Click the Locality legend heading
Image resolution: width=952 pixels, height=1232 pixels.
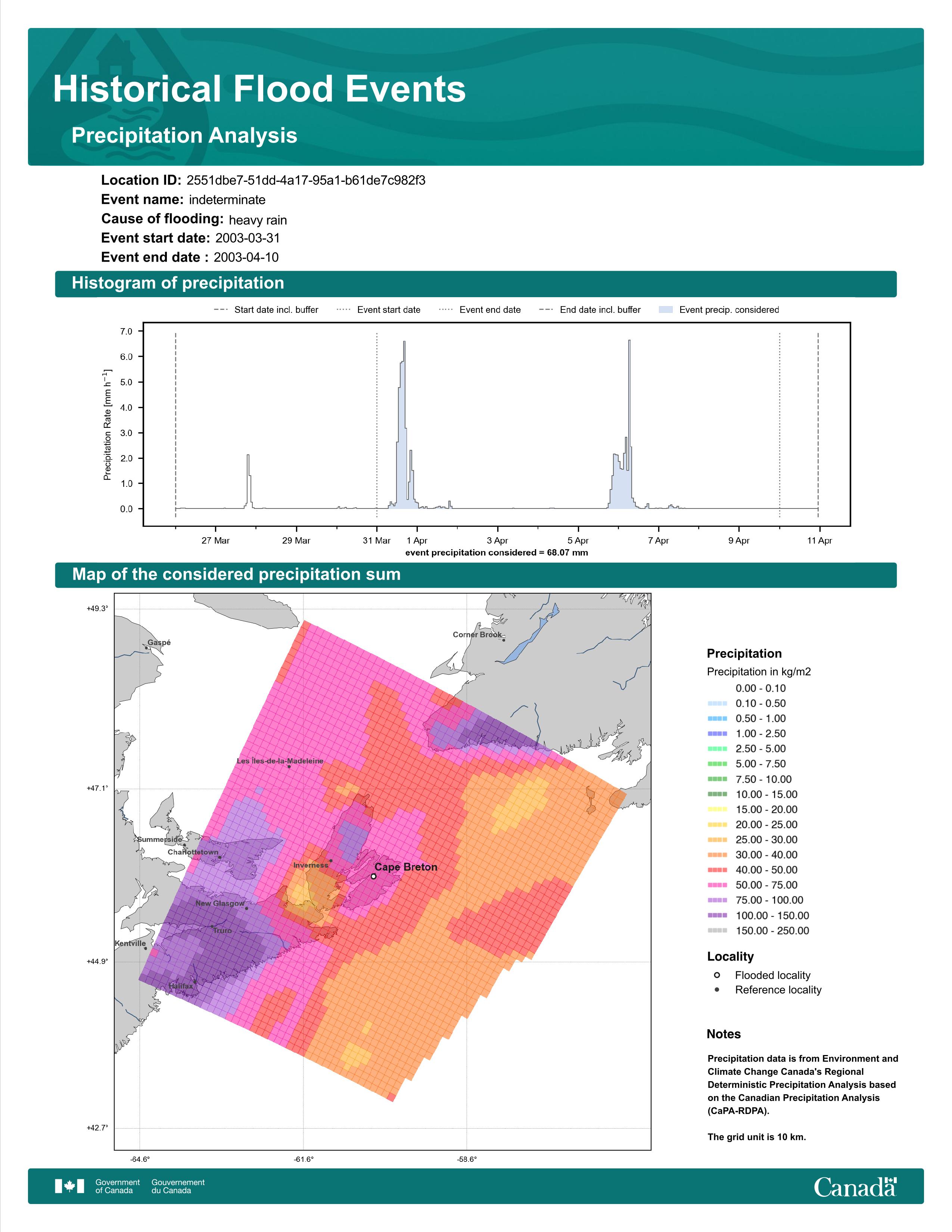730,956
